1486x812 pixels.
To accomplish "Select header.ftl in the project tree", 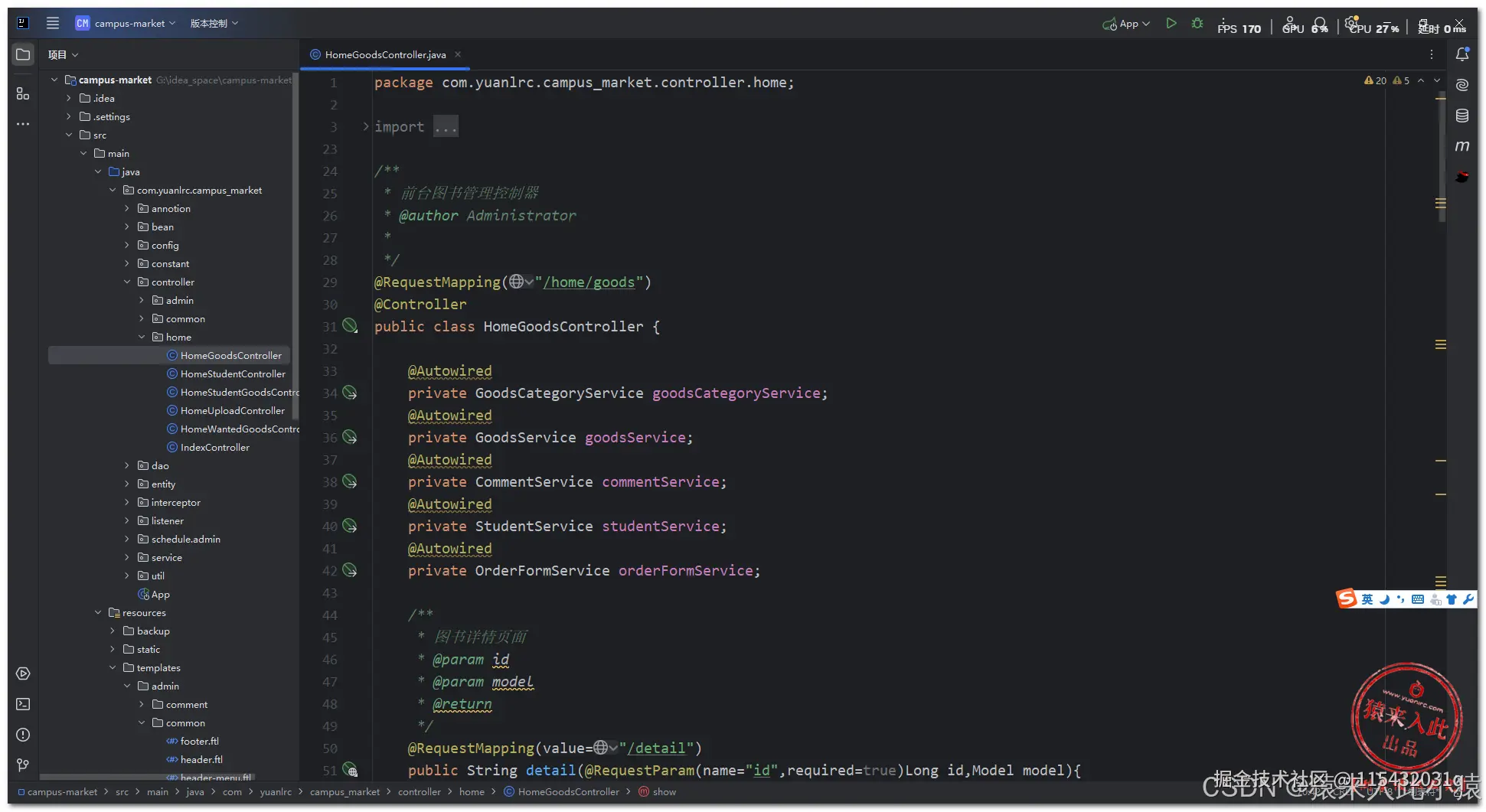I will point(201,759).
